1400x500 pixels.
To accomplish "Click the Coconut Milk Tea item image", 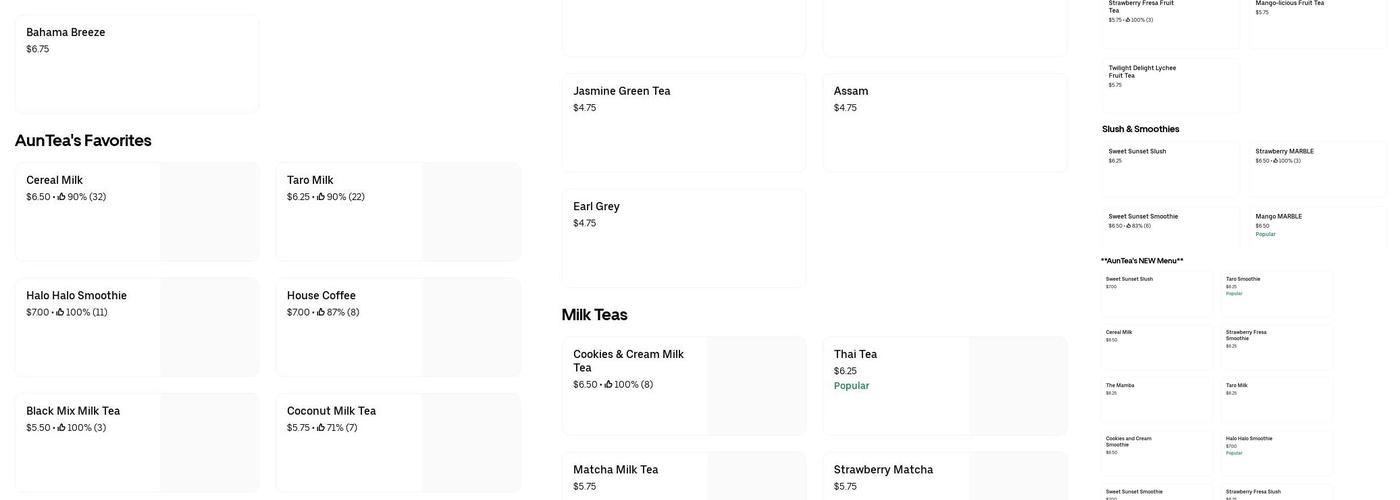I will (x=470, y=442).
